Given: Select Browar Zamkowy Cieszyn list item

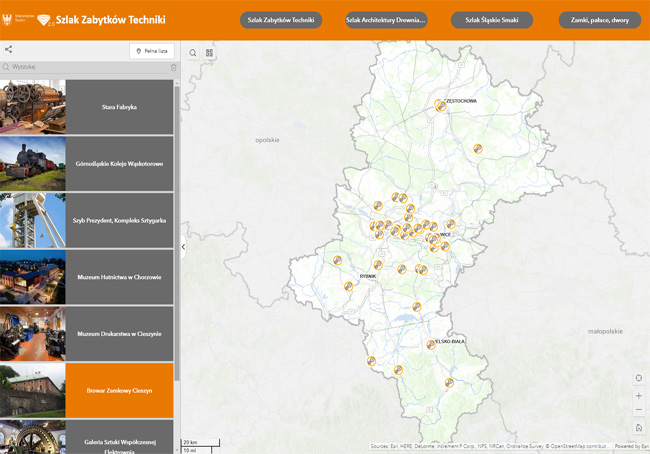Looking at the screenshot, I should coord(119,390).
